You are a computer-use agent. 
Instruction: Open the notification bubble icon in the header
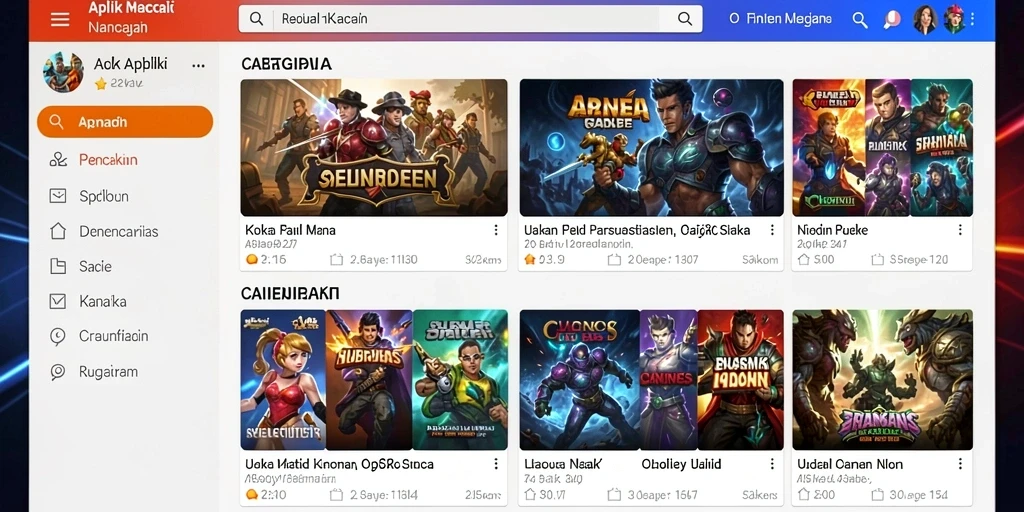coord(891,20)
